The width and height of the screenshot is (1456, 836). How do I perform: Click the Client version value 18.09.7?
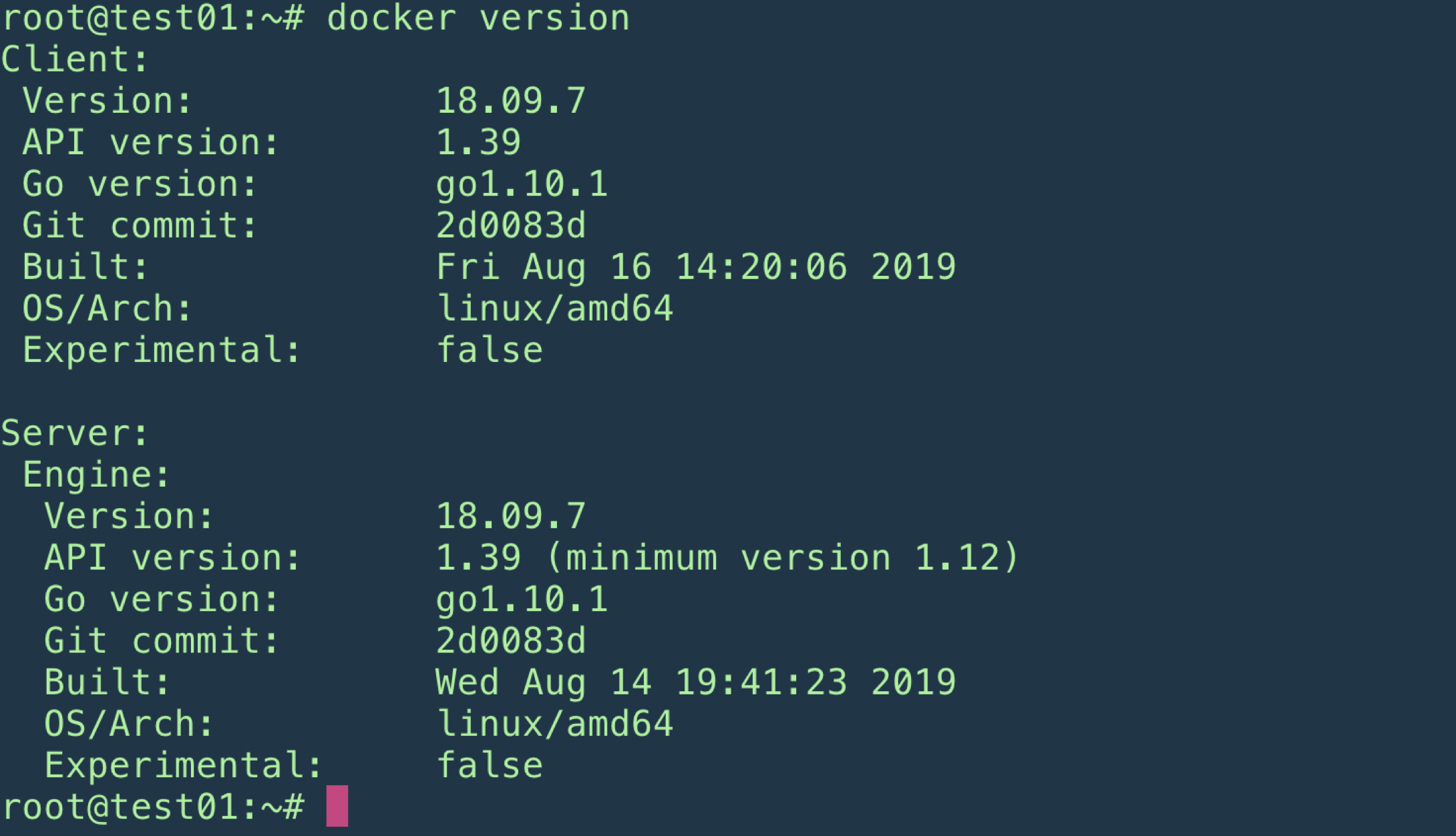(x=511, y=101)
